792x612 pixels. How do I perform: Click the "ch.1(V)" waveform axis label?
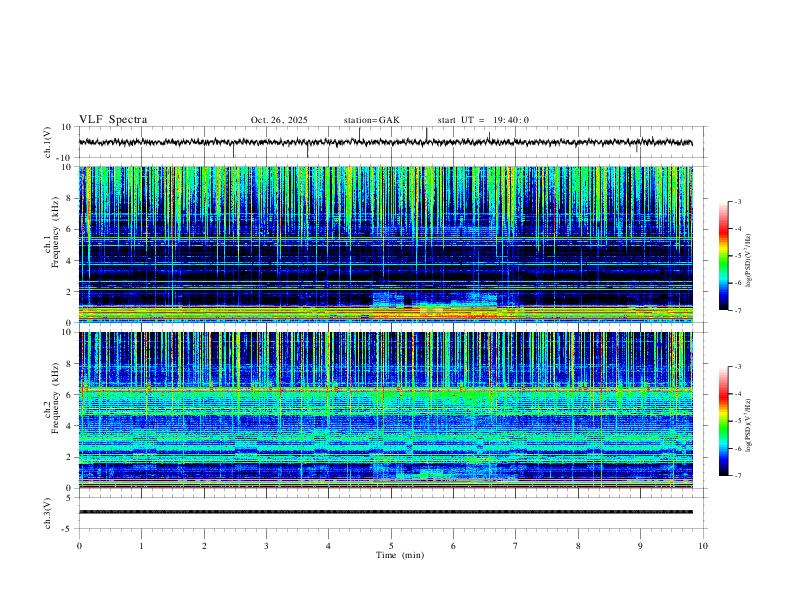[x=48, y=142]
